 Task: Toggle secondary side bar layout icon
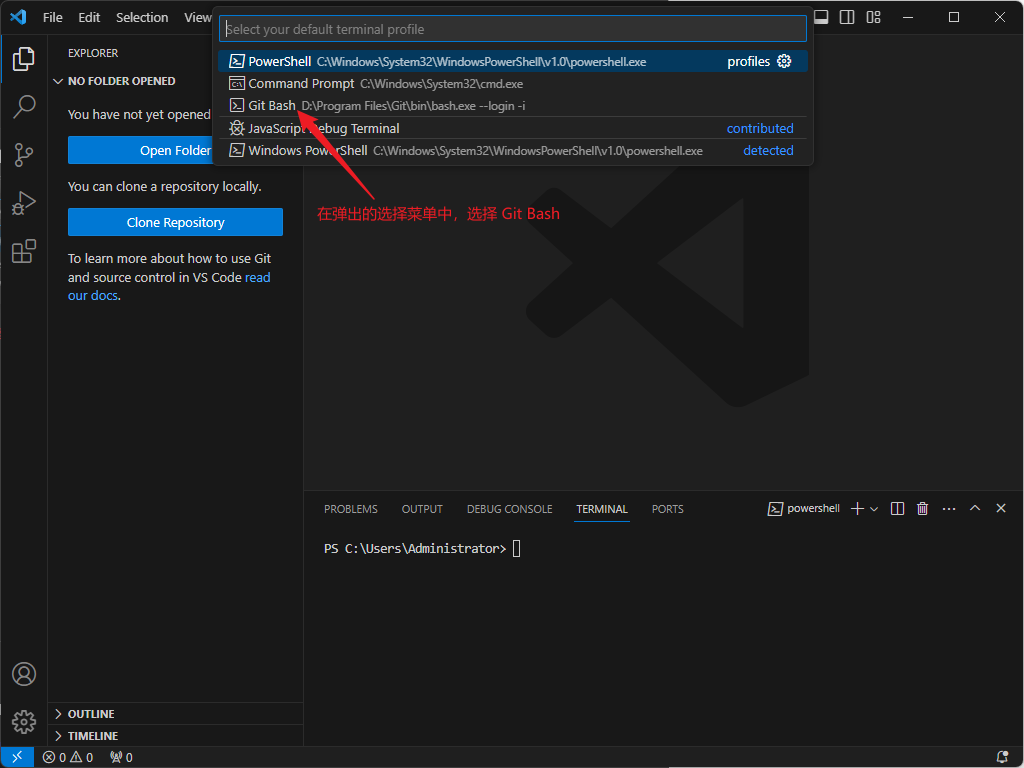pyautogui.click(x=847, y=17)
